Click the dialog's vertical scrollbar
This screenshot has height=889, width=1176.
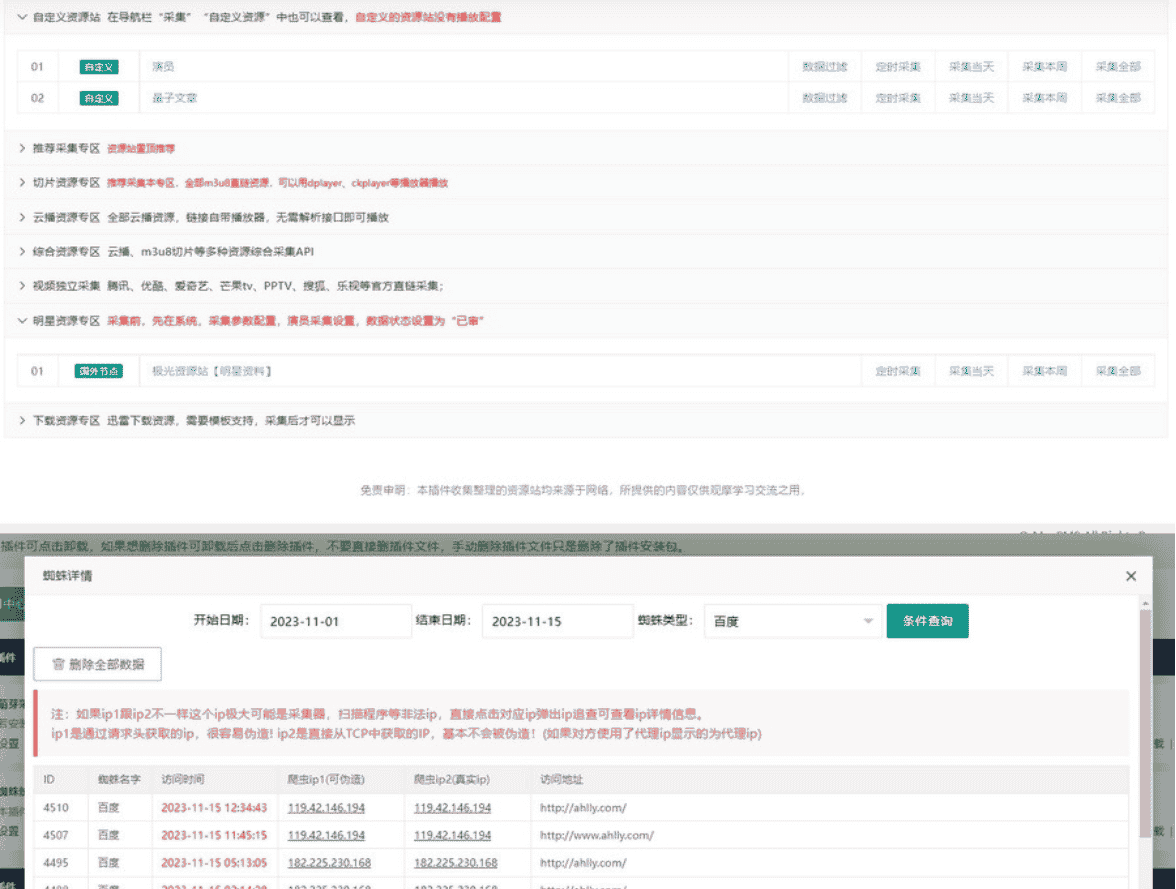1145,720
